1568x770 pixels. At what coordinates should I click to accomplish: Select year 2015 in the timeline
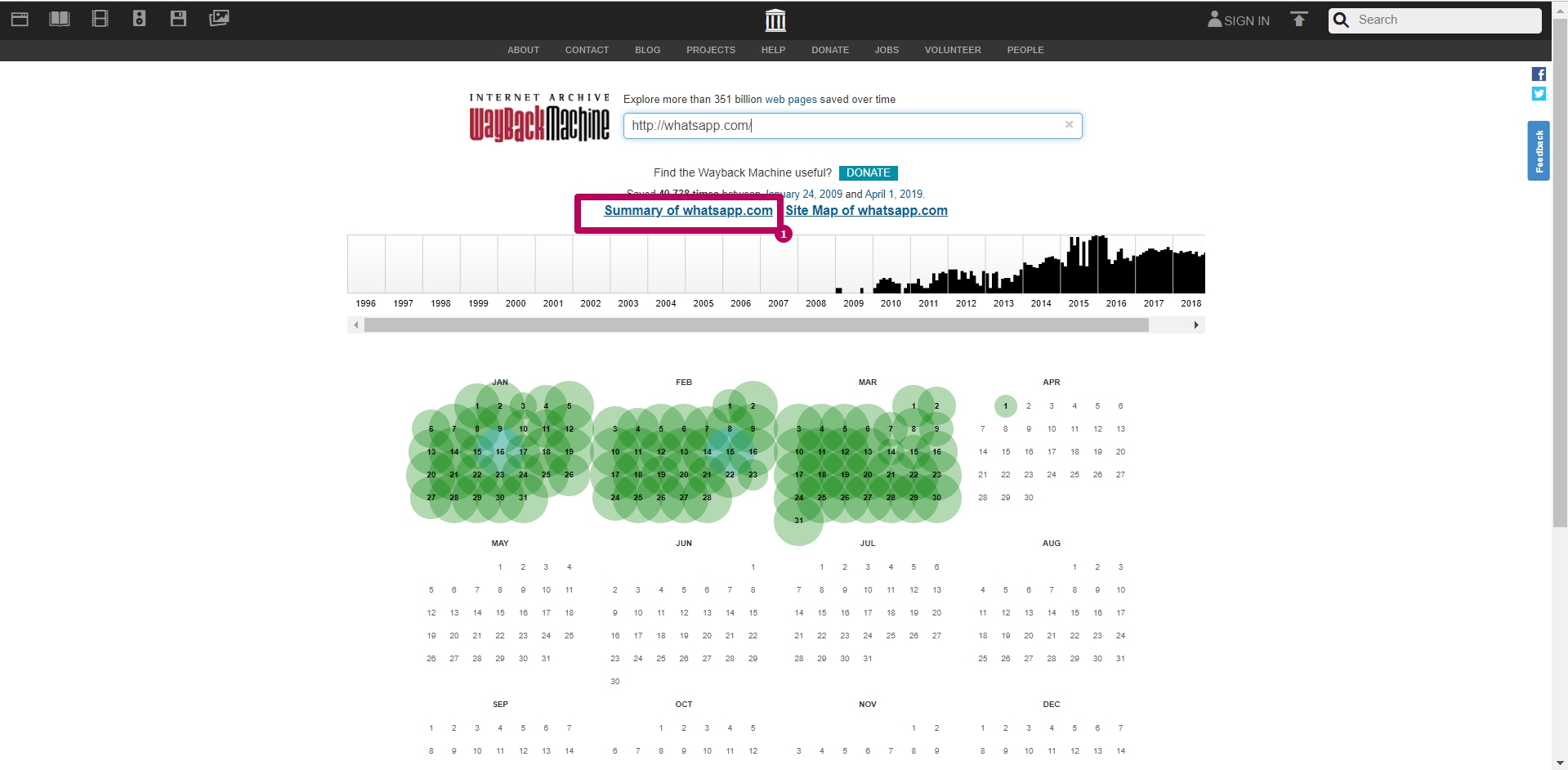[1079, 303]
